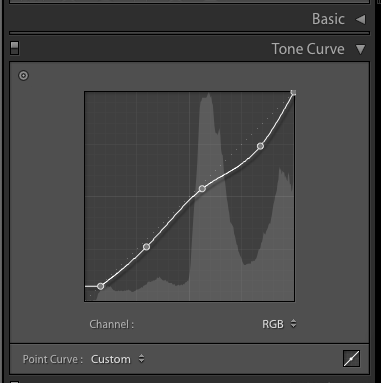Open the RGB channel dropdown
The image size is (381, 383).
[x=279, y=324]
